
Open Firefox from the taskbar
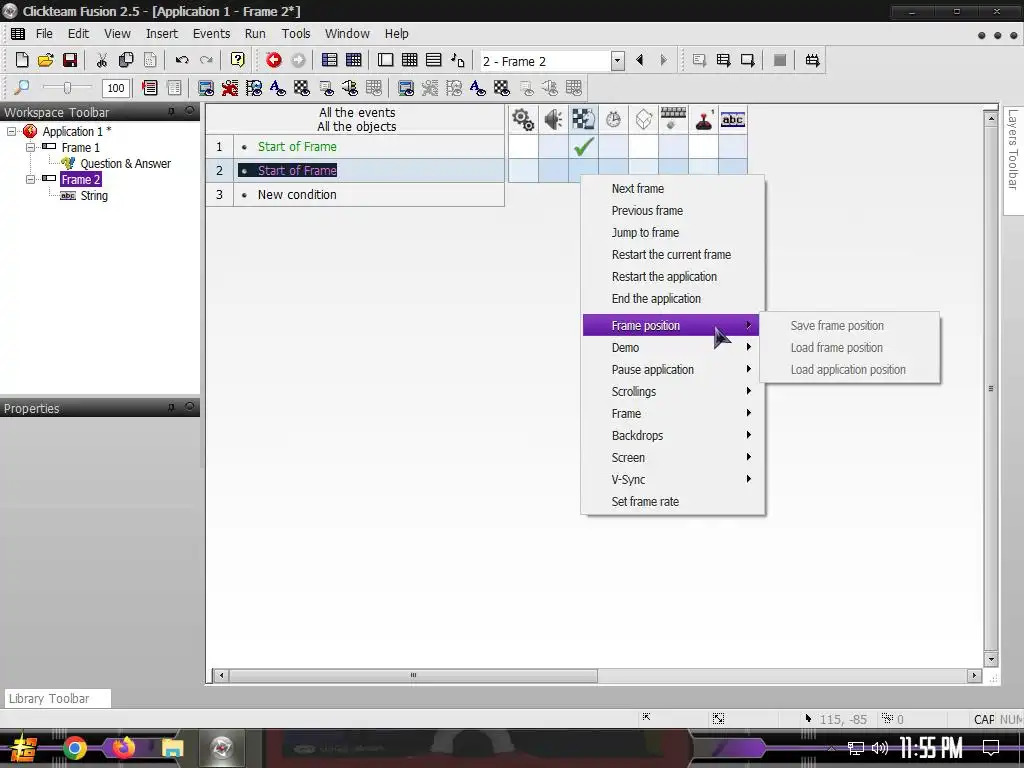coord(124,748)
